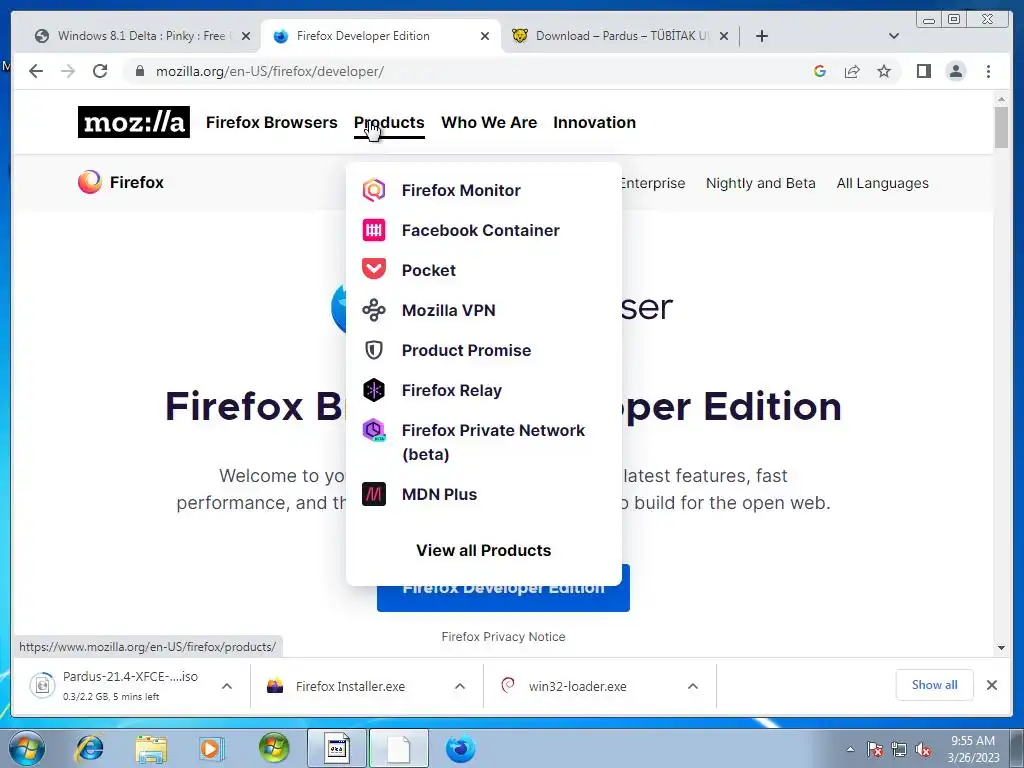
Task: Click the Action Center flag tray icon
Action: [875, 750]
